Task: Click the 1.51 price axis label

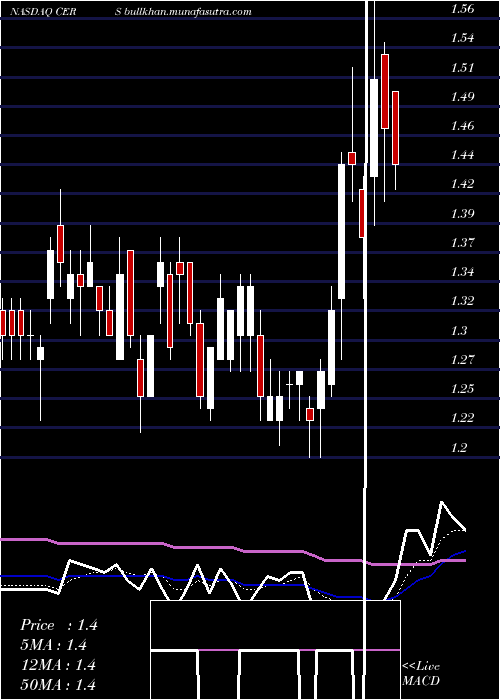Action: (462, 67)
